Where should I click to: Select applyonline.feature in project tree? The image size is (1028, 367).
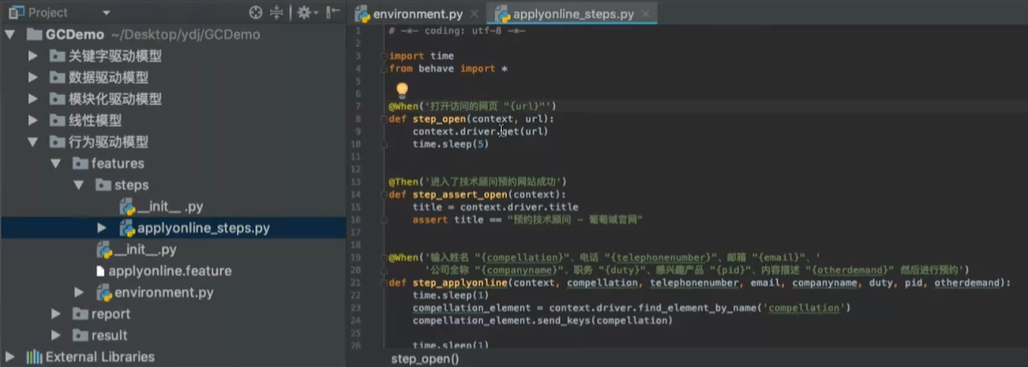[x=170, y=271]
